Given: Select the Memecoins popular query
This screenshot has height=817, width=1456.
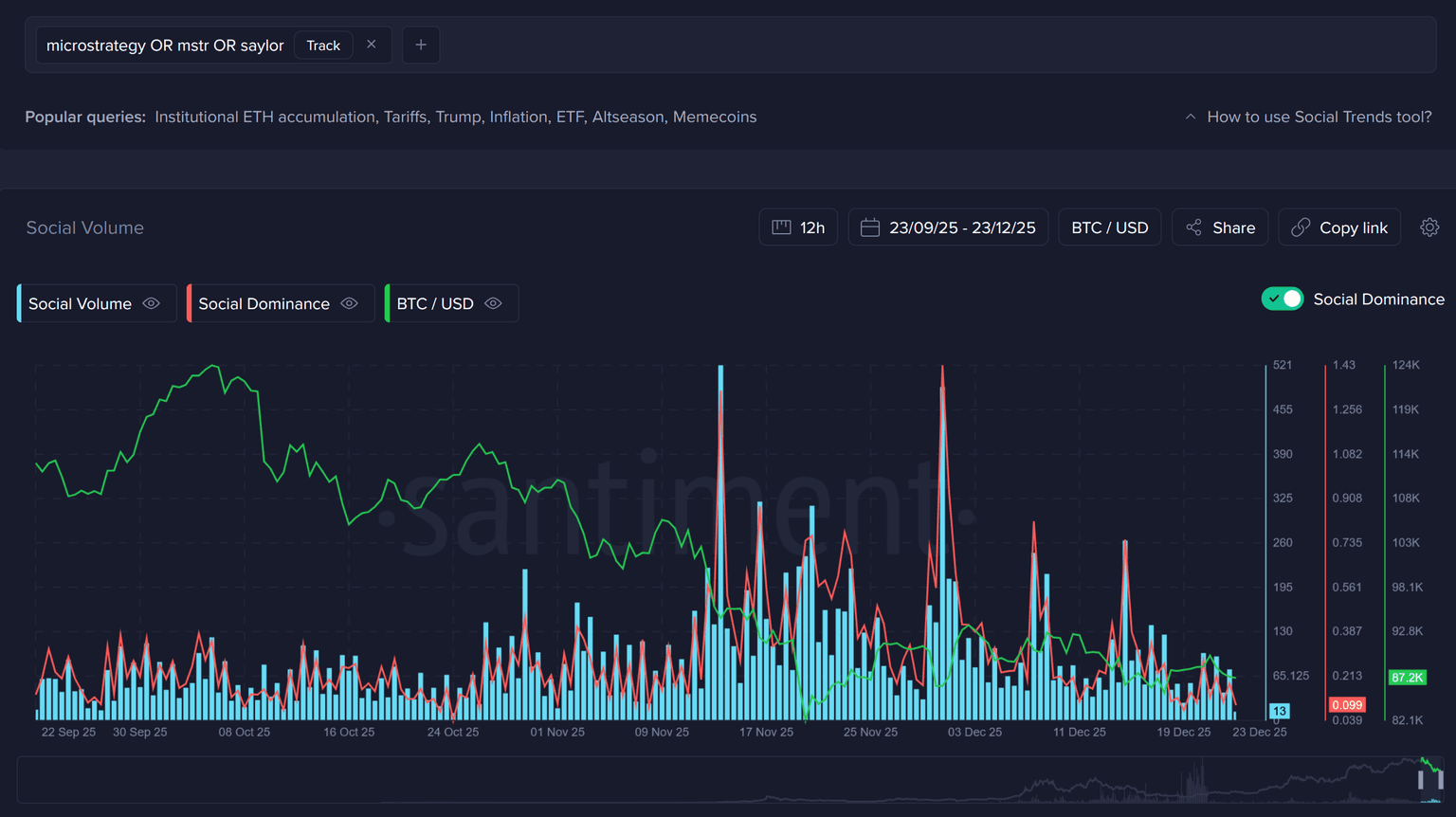Looking at the screenshot, I should pyautogui.click(x=715, y=117).
